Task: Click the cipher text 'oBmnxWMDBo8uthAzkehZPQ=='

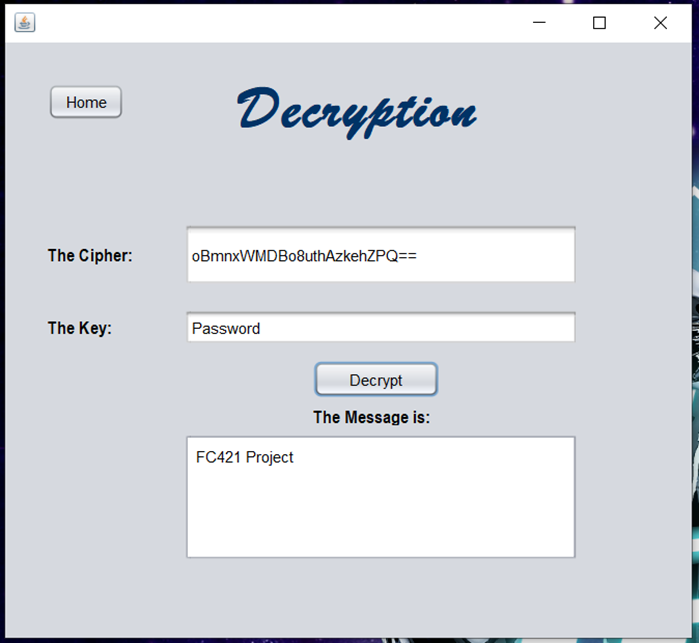Action: 304,256
